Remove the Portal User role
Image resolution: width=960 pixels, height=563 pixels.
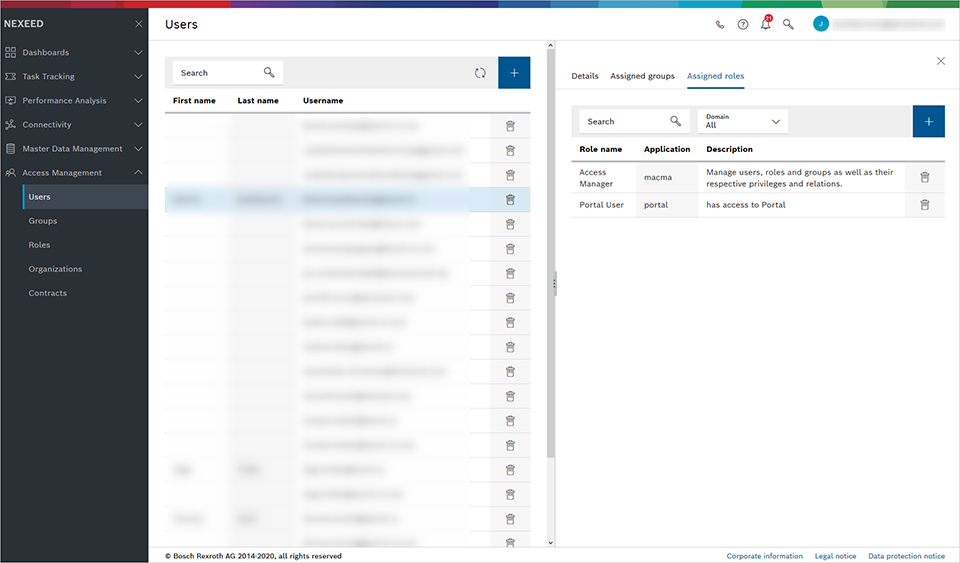pyautogui.click(x=924, y=205)
